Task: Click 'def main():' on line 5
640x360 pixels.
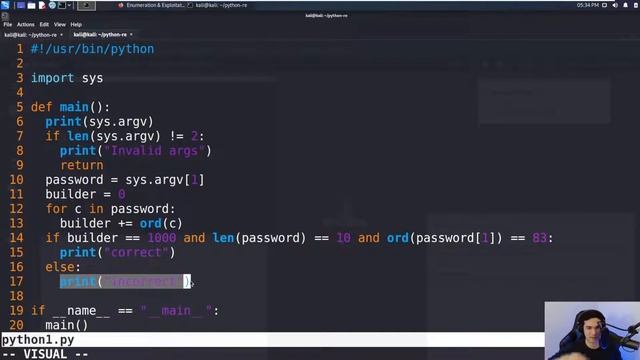Action: click(70, 107)
